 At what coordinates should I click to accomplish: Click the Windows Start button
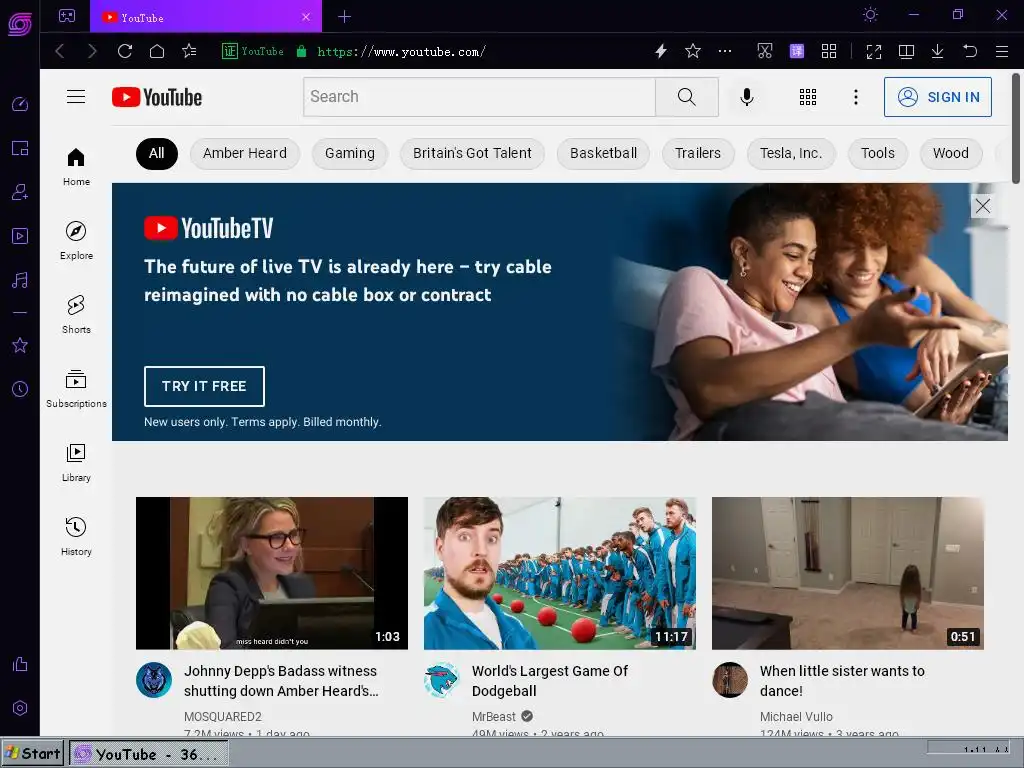(x=33, y=754)
